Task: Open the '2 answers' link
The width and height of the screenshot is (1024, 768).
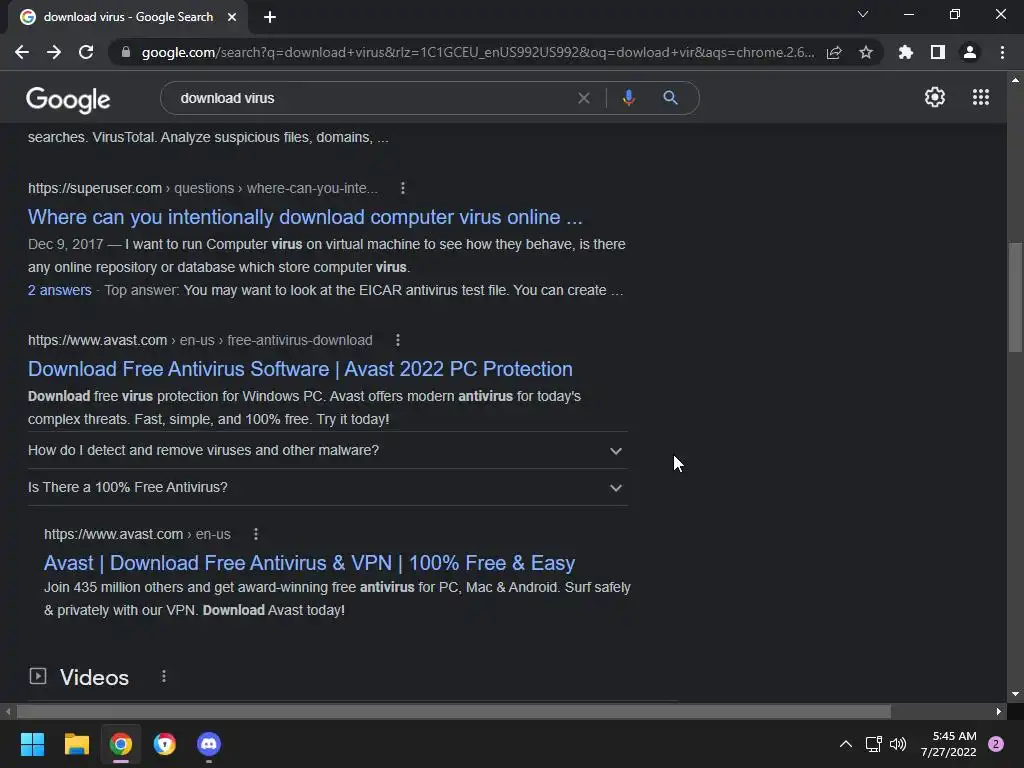Action: pos(59,290)
